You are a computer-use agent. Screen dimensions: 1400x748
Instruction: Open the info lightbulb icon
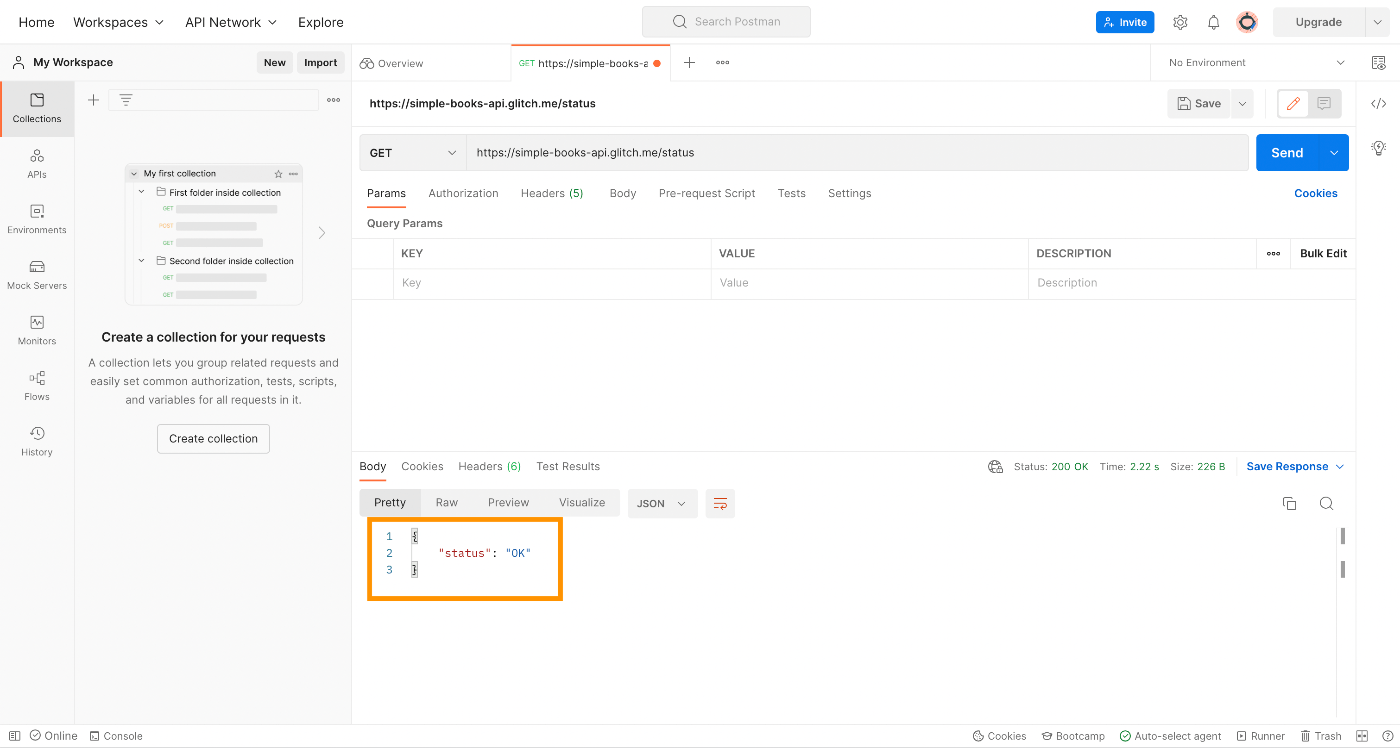(1379, 148)
